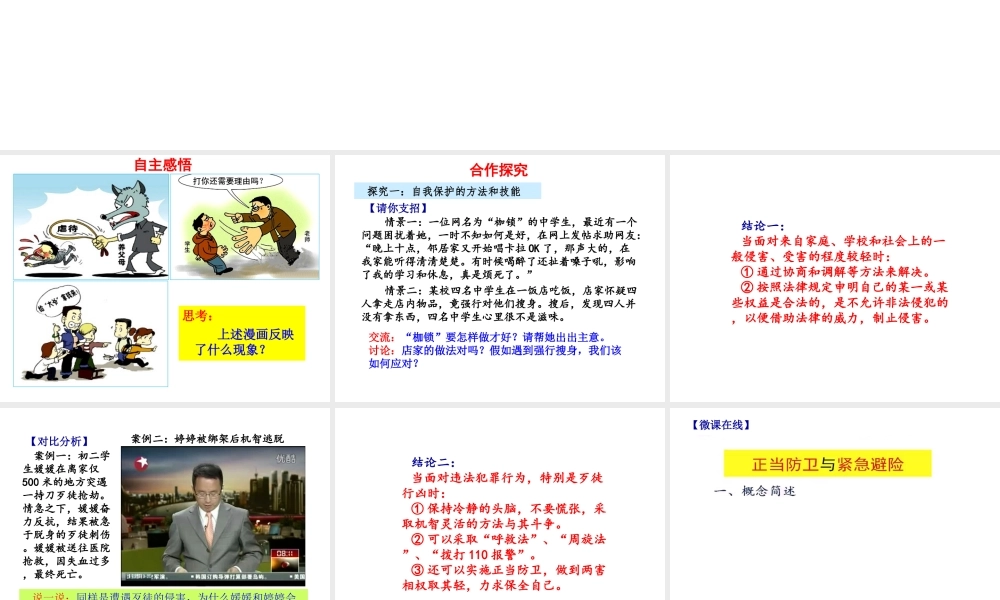
Task: Click the yellow 思考 text box
Action: coord(242,333)
